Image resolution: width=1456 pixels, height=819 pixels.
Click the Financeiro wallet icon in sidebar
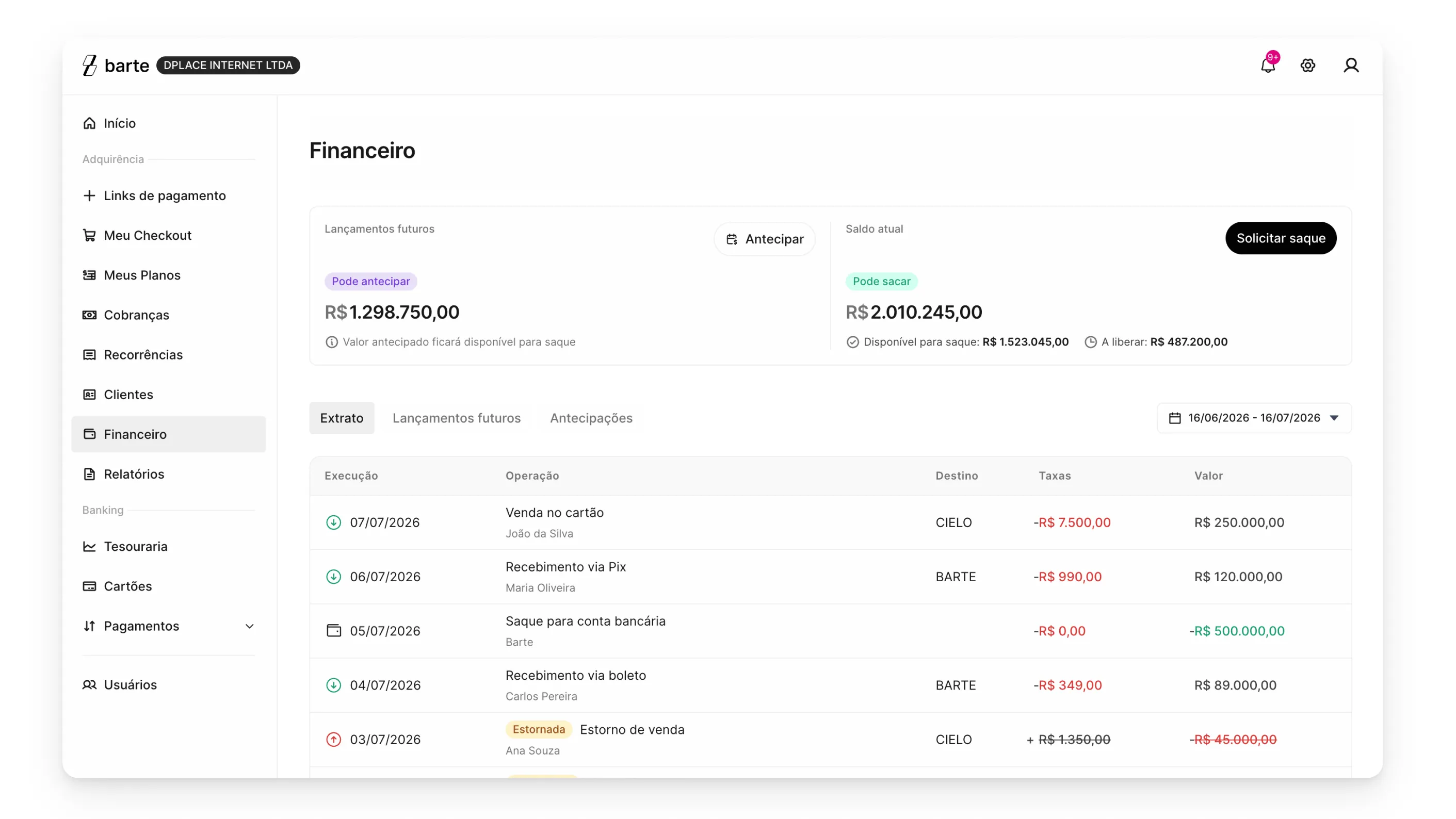[x=89, y=434]
